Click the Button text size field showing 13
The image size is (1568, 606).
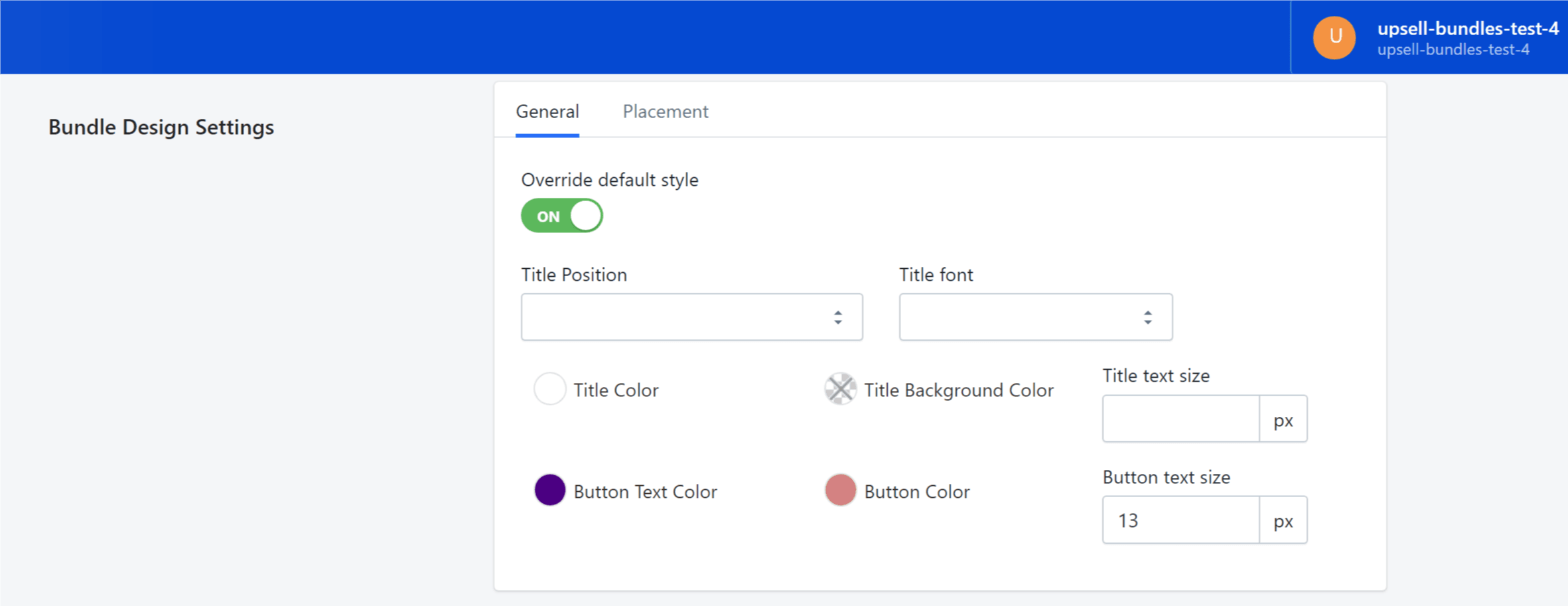coord(1180,520)
